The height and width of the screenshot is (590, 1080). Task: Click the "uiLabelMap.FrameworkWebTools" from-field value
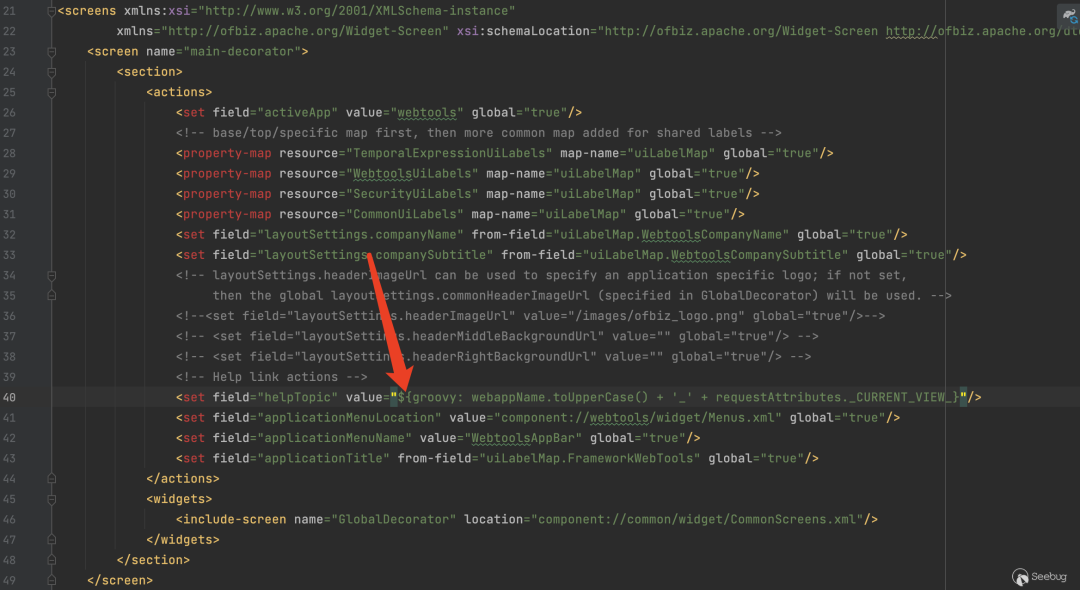tap(590, 459)
